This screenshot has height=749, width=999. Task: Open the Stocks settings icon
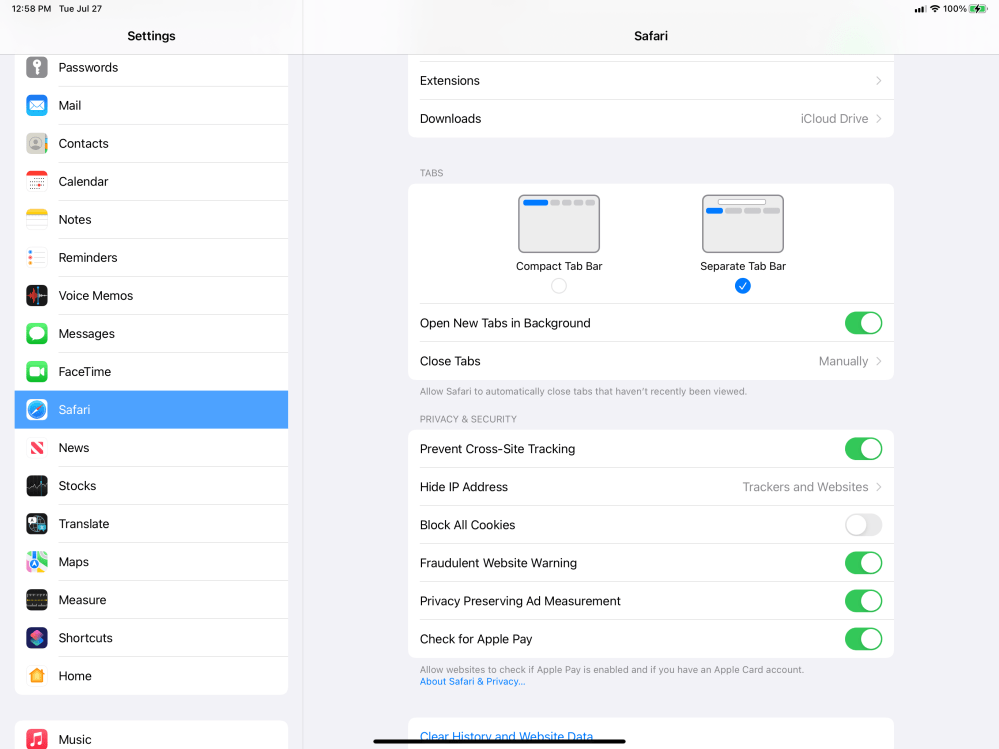(37, 486)
